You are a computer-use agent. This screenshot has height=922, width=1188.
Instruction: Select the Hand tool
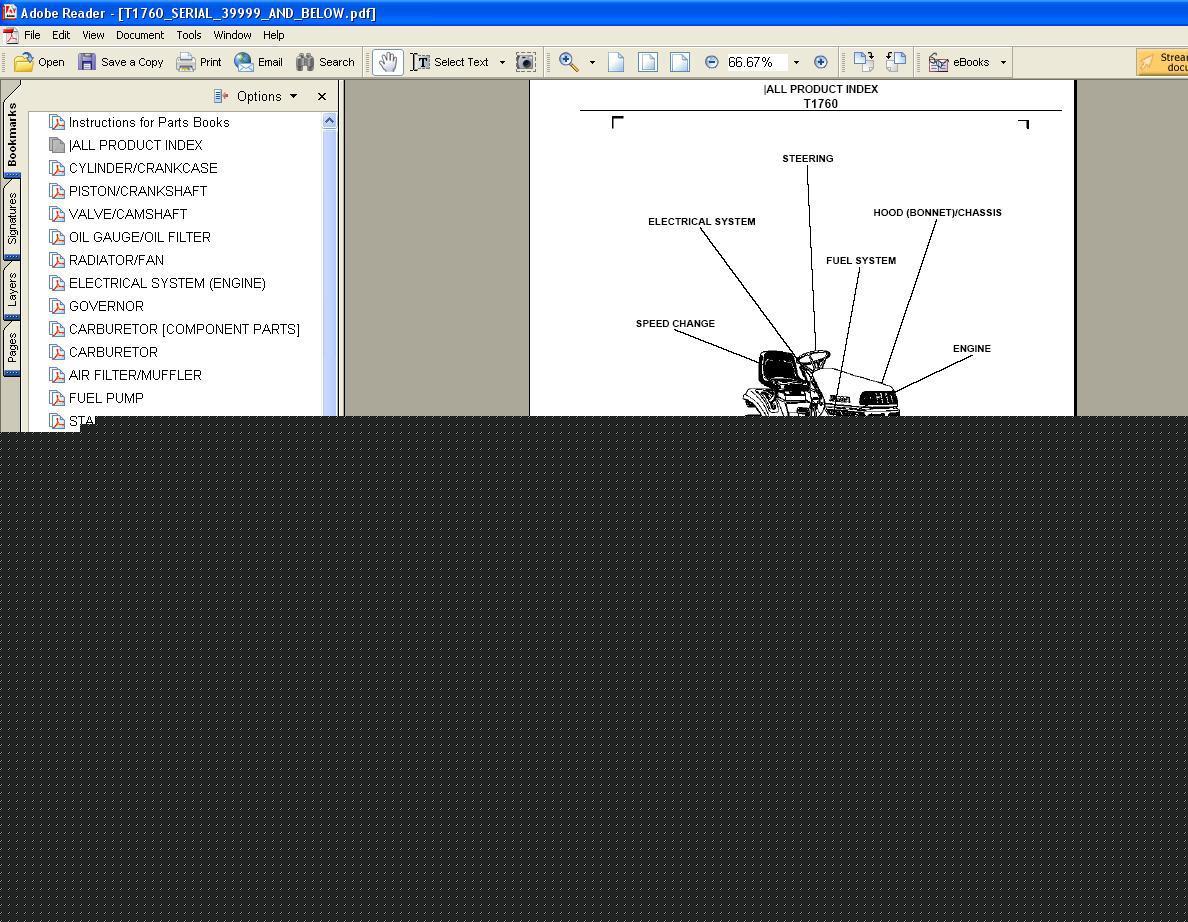coord(388,62)
